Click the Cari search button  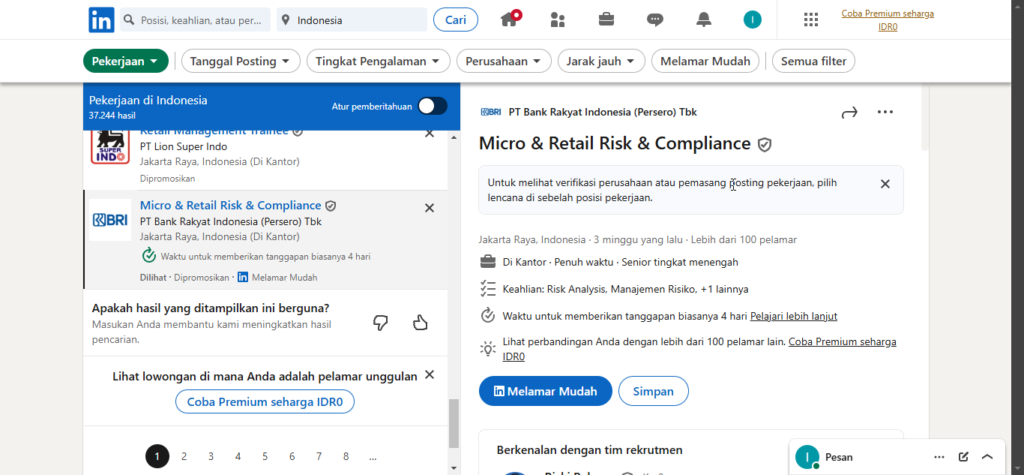(455, 20)
